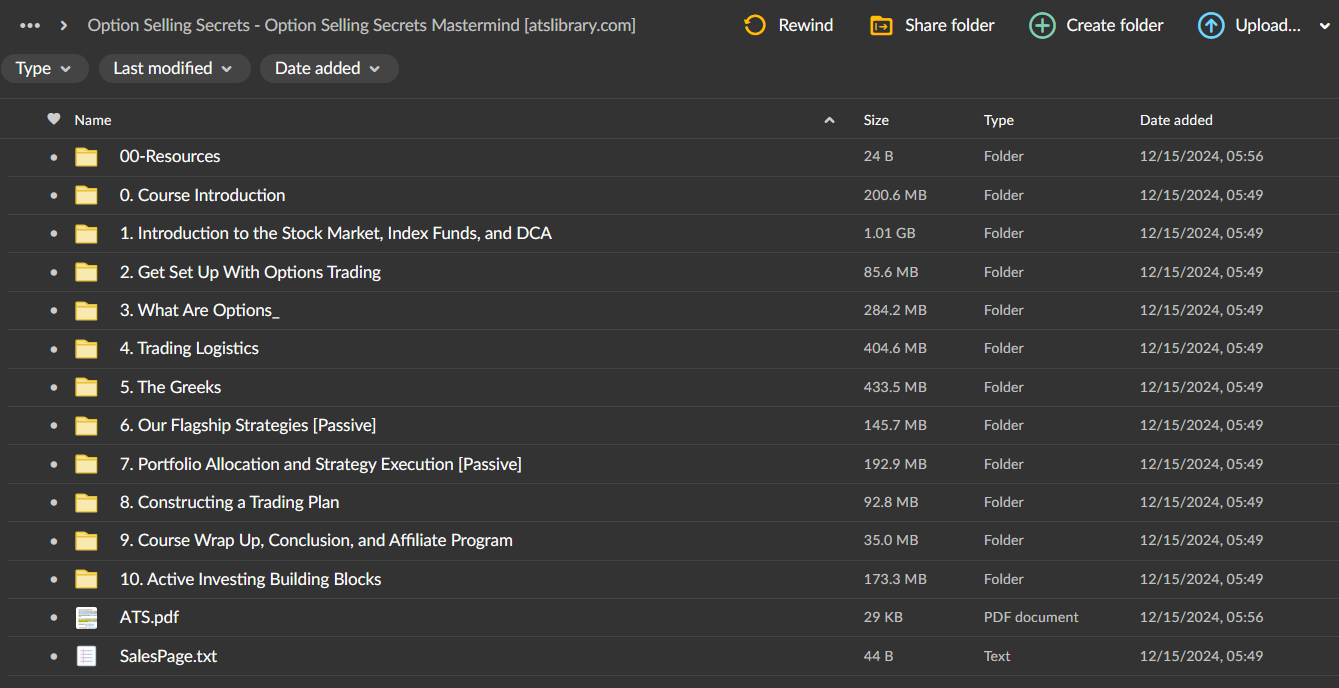The image size is (1339, 688).
Task: Toggle favorite dot for 6. Our Flagship Strategies
Action: [x=54, y=425]
